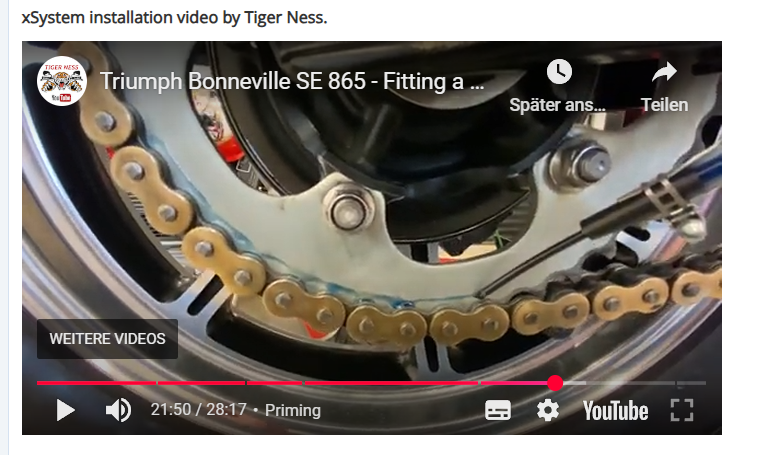Share the video using the Teilen arrow
Screen dimensions: 765x455
coord(664,72)
